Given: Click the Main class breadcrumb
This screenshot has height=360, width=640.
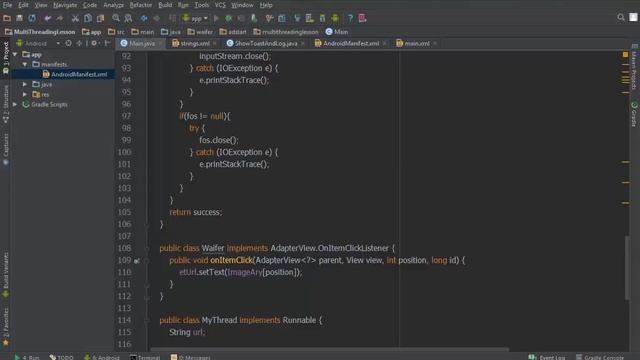Looking at the screenshot, I should tap(337, 31).
